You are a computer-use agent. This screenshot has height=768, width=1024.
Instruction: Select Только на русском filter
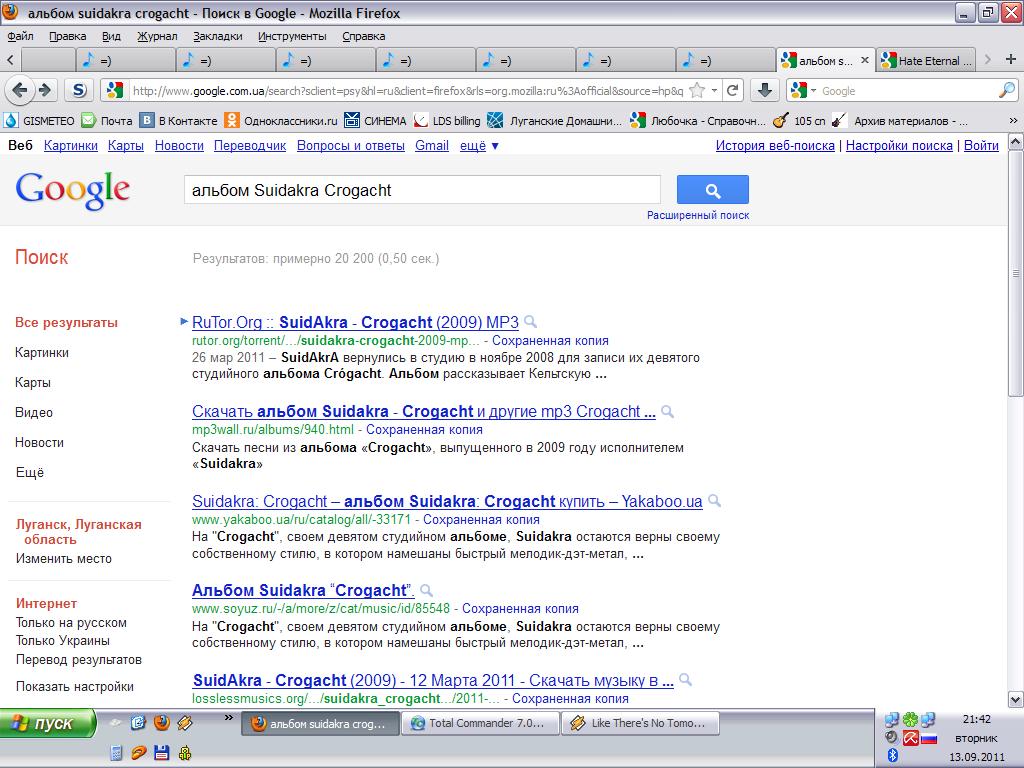point(71,622)
